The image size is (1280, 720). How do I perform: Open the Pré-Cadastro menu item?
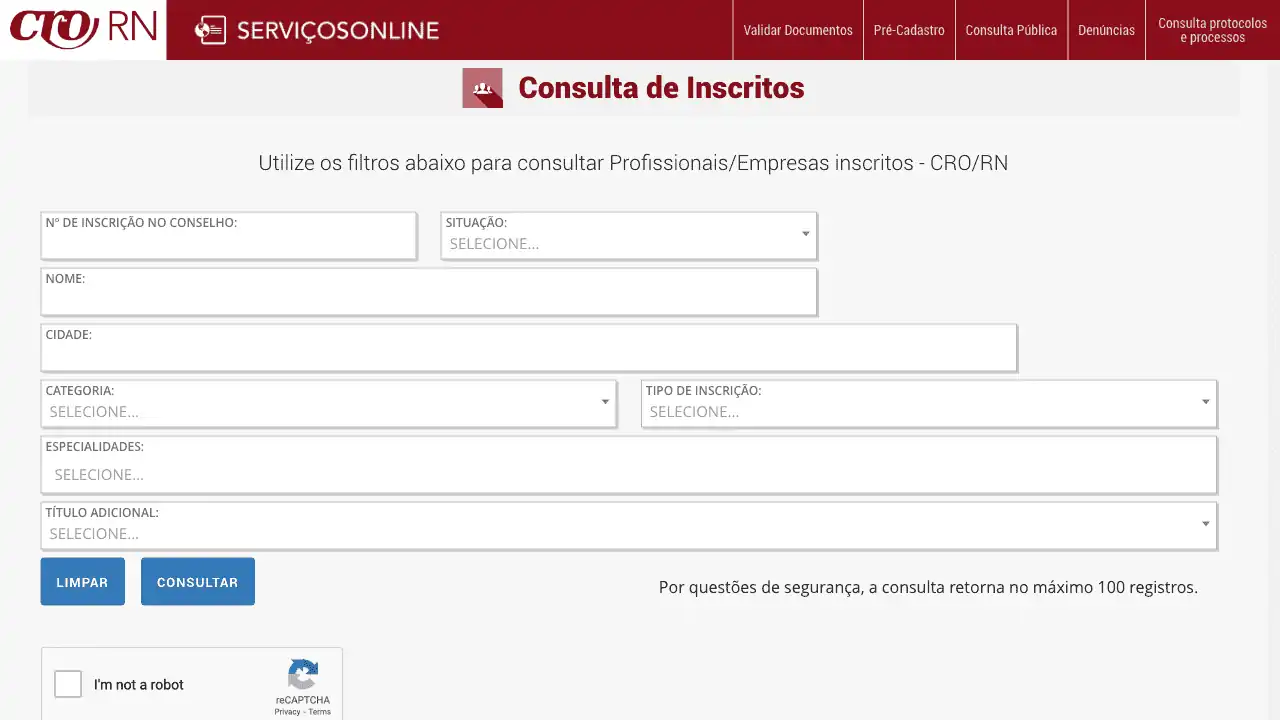coord(909,30)
